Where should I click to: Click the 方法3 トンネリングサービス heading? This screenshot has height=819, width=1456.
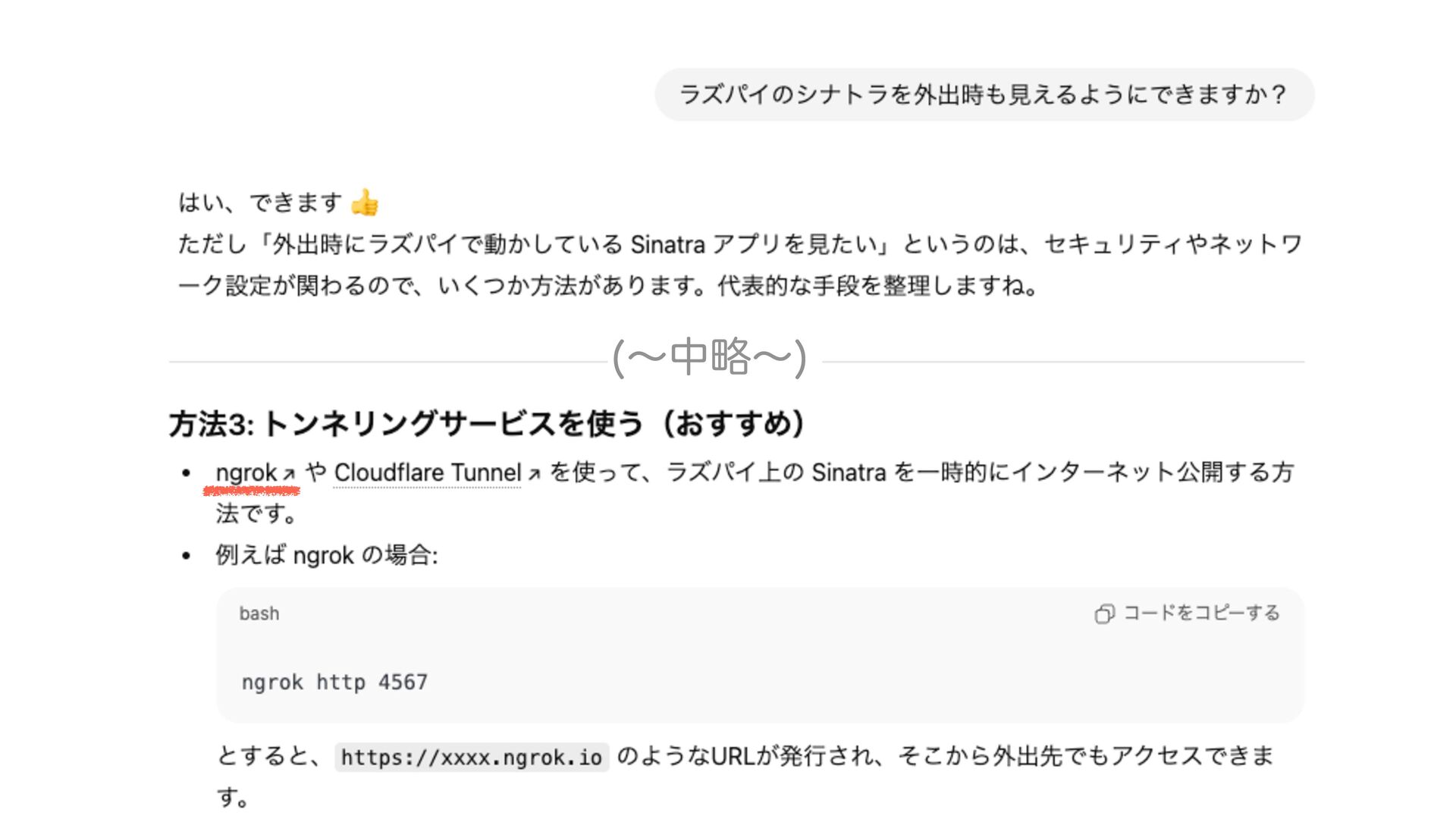(x=486, y=424)
